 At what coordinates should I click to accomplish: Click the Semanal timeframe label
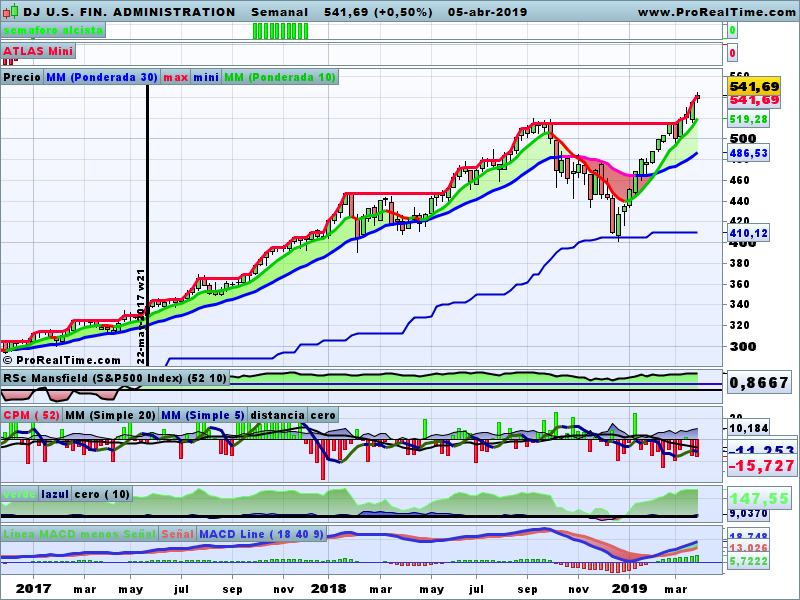pos(279,12)
